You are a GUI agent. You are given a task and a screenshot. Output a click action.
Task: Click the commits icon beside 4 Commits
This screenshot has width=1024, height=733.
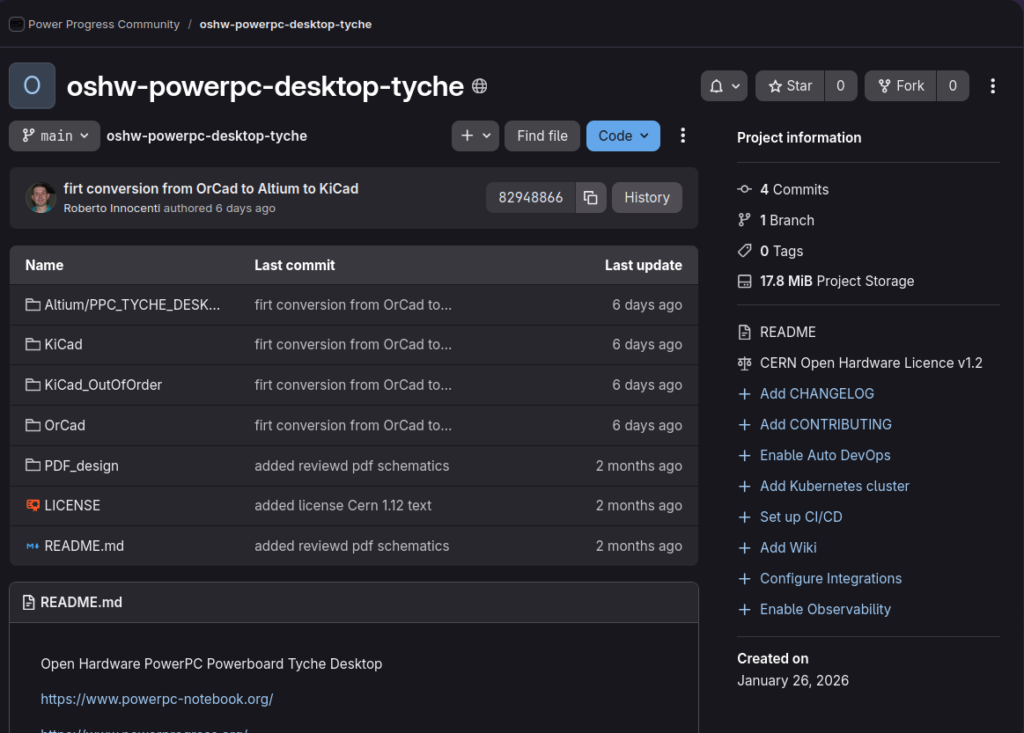tap(744, 189)
